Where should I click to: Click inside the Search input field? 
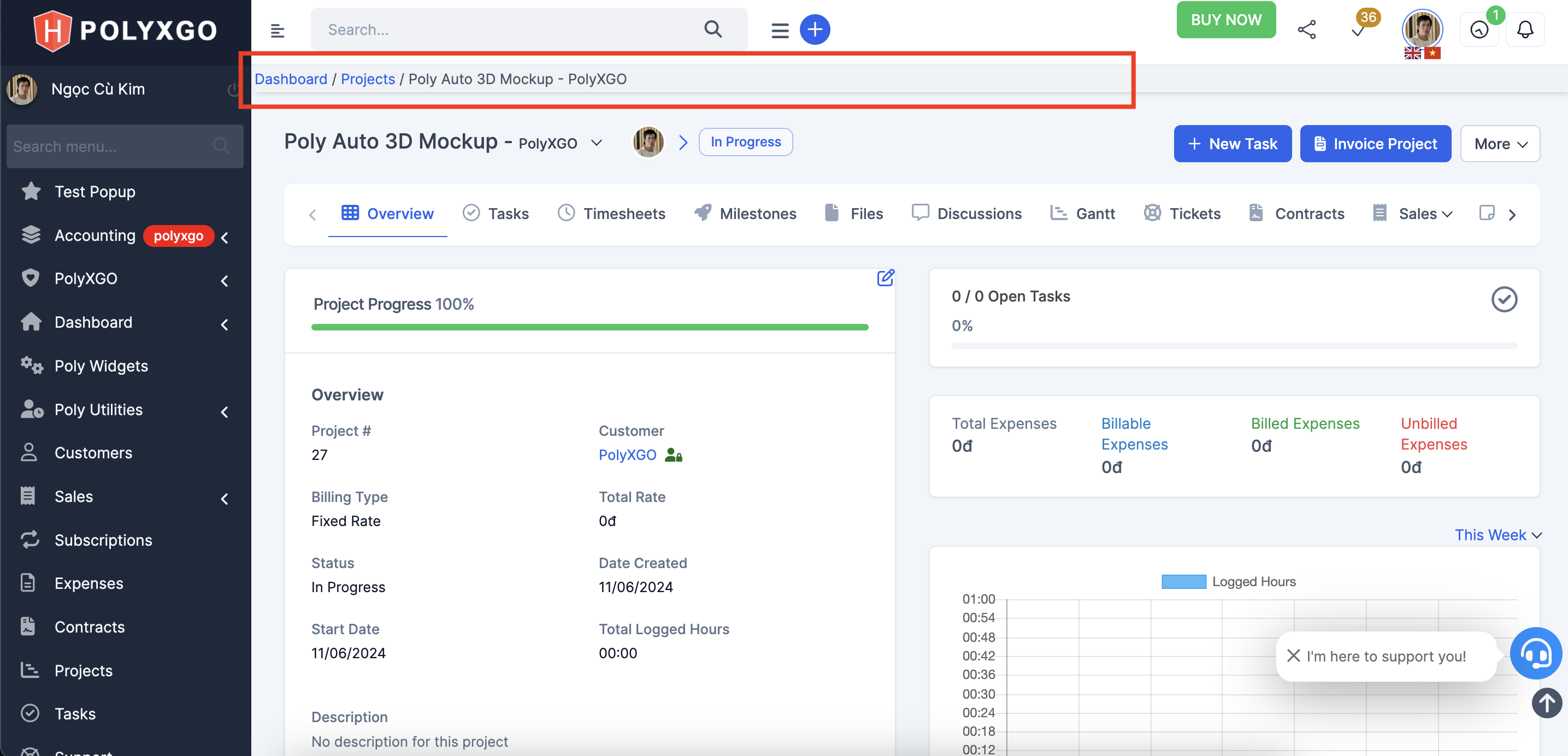487,28
